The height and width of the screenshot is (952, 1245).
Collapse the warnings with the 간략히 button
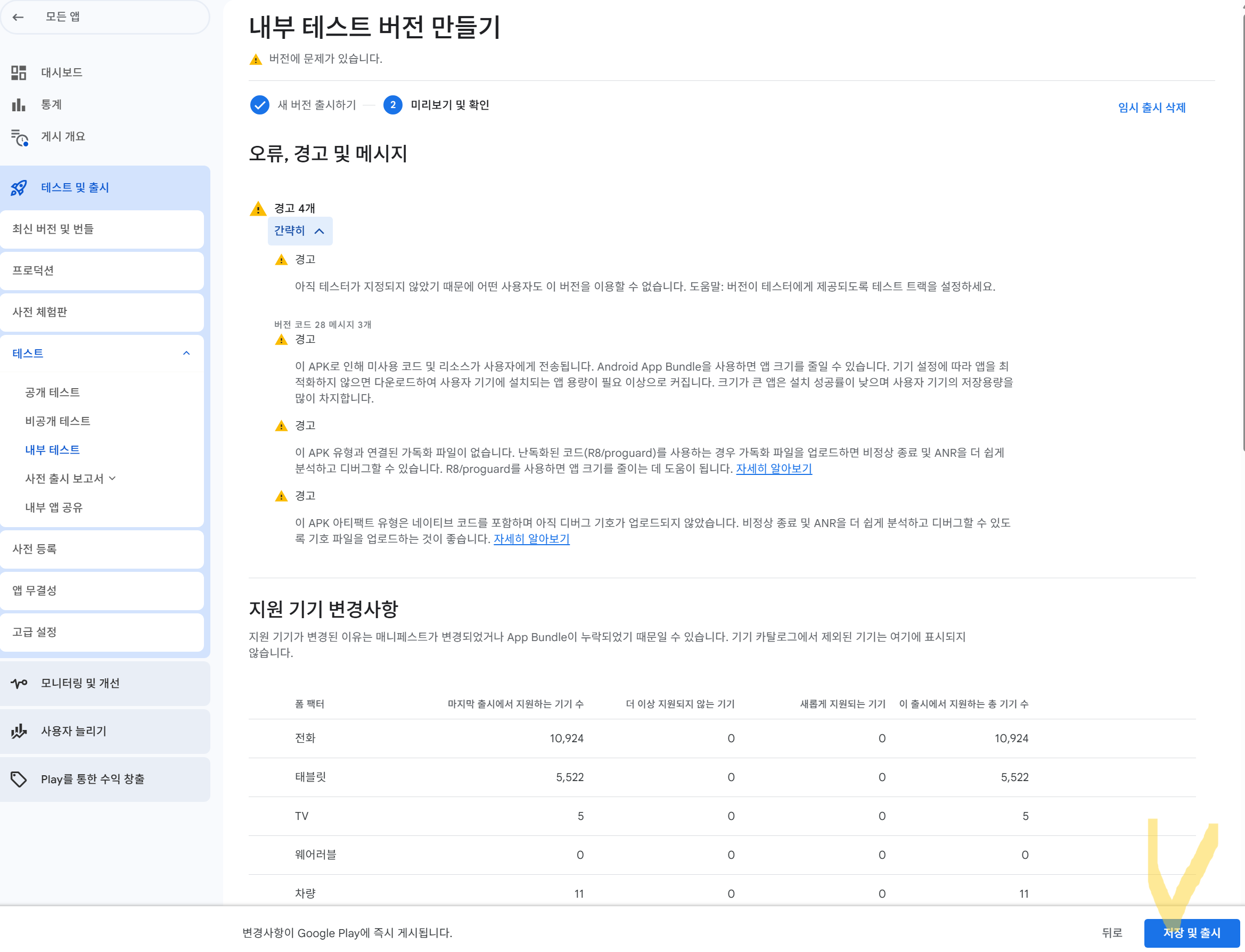(299, 231)
